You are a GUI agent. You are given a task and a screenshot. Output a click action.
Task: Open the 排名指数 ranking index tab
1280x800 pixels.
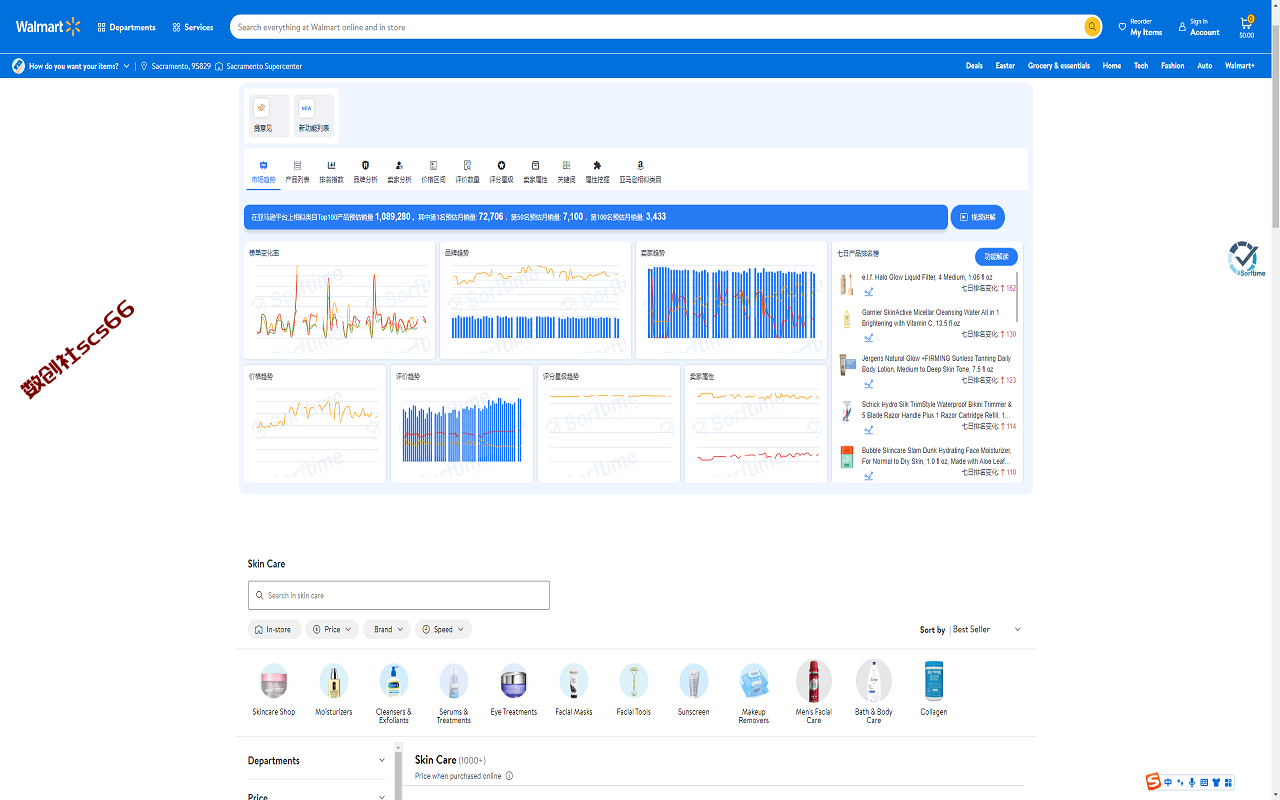click(331, 172)
